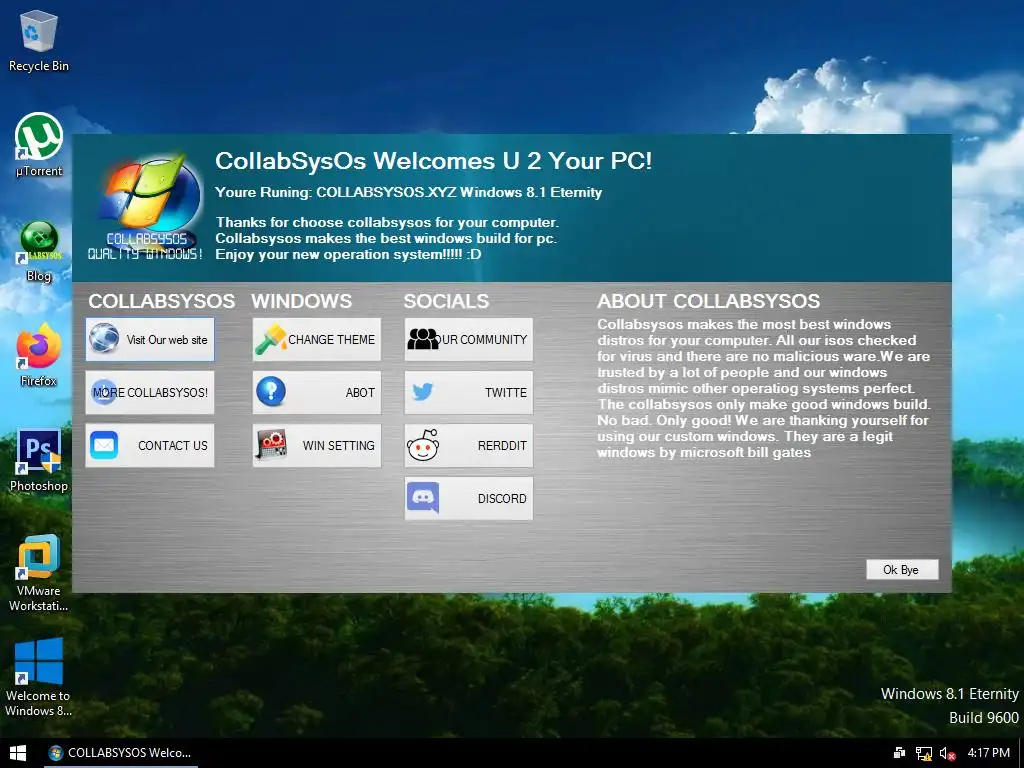Launch Firefox desktop shortcut
The height and width of the screenshot is (768, 1024).
tap(39, 355)
